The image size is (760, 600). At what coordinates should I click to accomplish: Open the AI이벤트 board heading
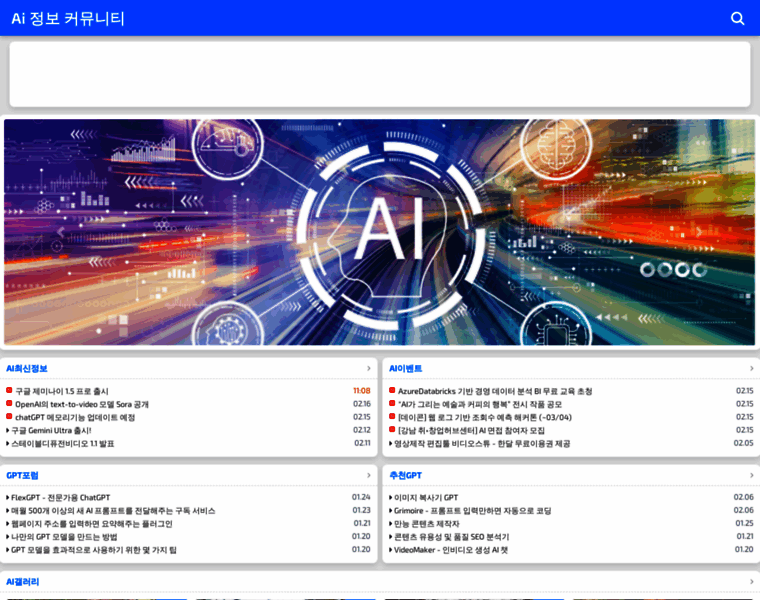406,368
